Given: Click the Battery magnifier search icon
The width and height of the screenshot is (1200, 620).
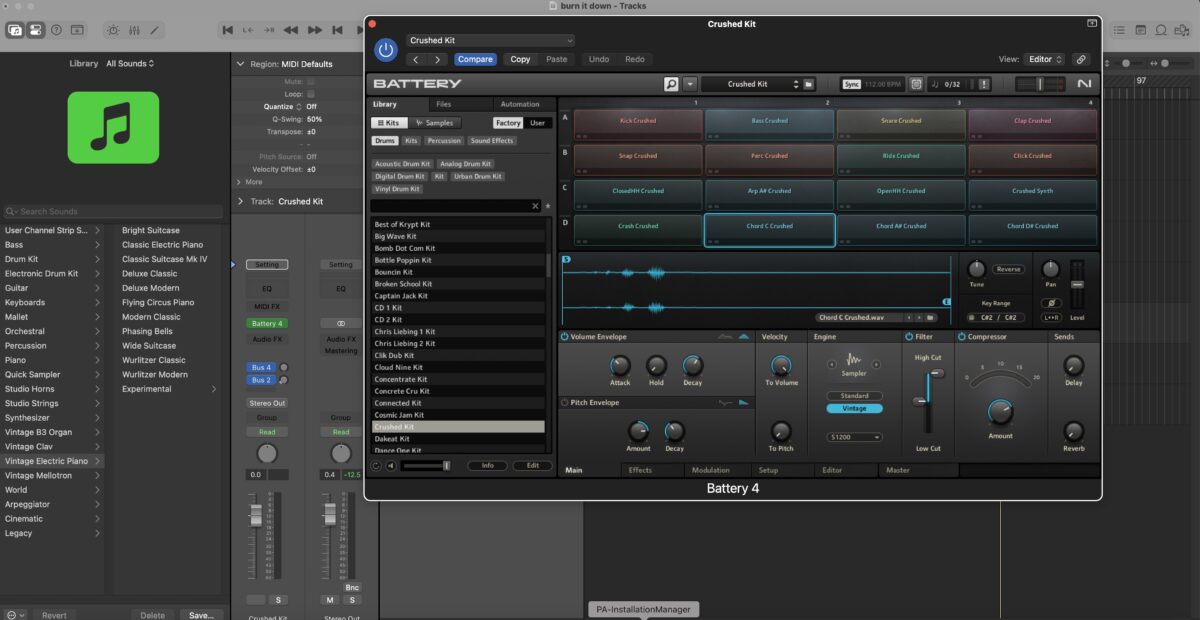Looking at the screenshot, I should pyautogui.click(x=671, y=84).
